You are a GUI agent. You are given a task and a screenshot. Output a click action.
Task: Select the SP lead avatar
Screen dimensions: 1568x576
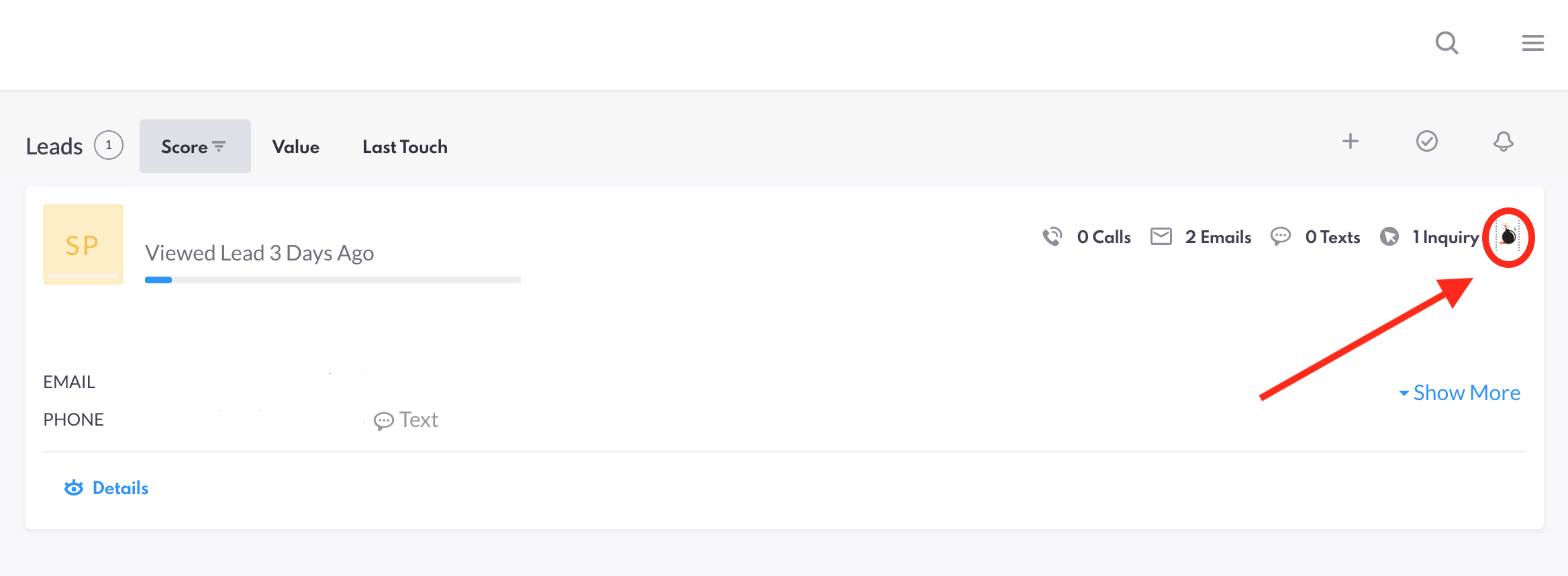coord(83,244)
